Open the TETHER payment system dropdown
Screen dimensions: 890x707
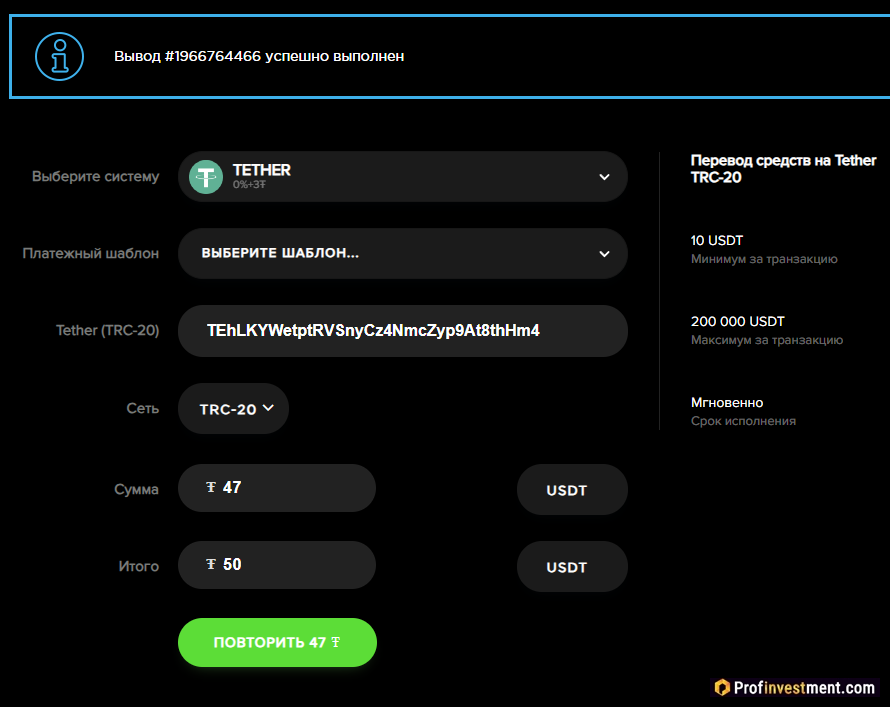tap(402, 176)
